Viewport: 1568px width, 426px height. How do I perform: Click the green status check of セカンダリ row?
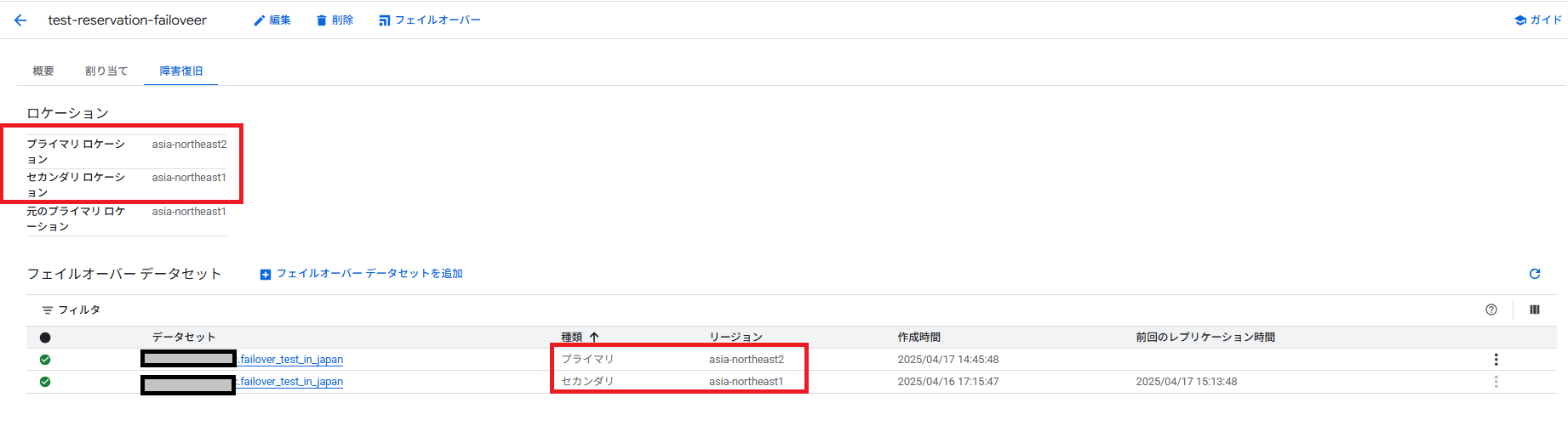tap(45, 382)
